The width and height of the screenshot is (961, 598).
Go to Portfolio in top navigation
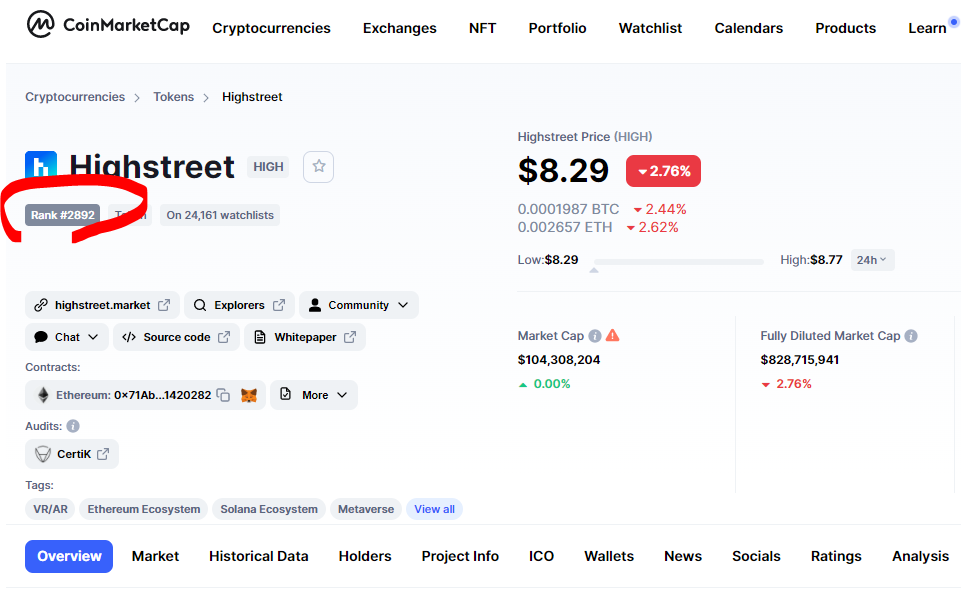pyautogui.click(x=558, y=28)
